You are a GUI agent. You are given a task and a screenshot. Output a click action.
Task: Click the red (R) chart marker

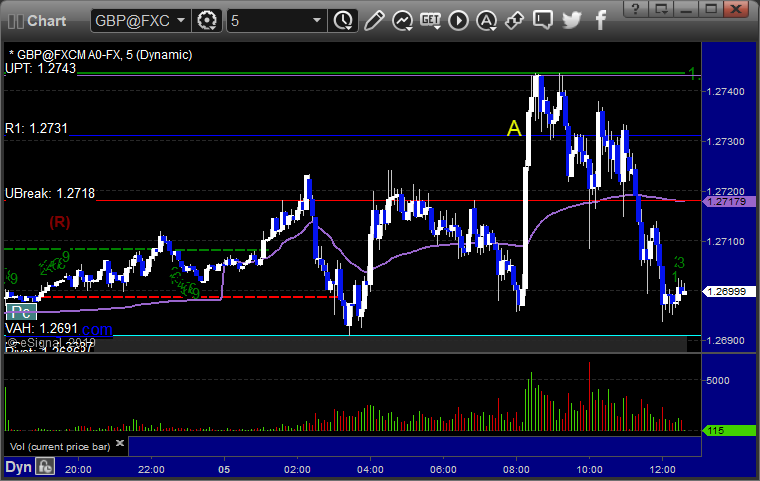tap(60, 222)
